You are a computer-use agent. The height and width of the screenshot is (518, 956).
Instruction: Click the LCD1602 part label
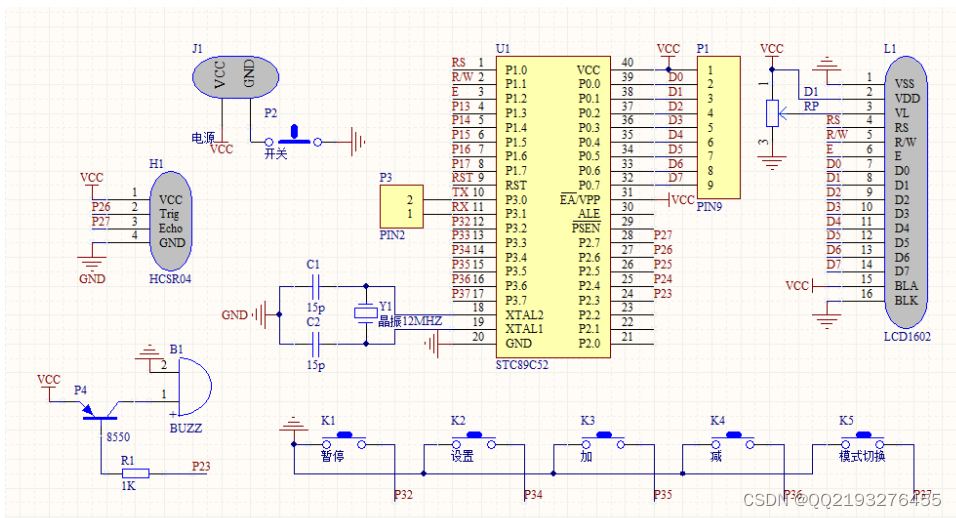pyautogui.click(x=907, y=336)
